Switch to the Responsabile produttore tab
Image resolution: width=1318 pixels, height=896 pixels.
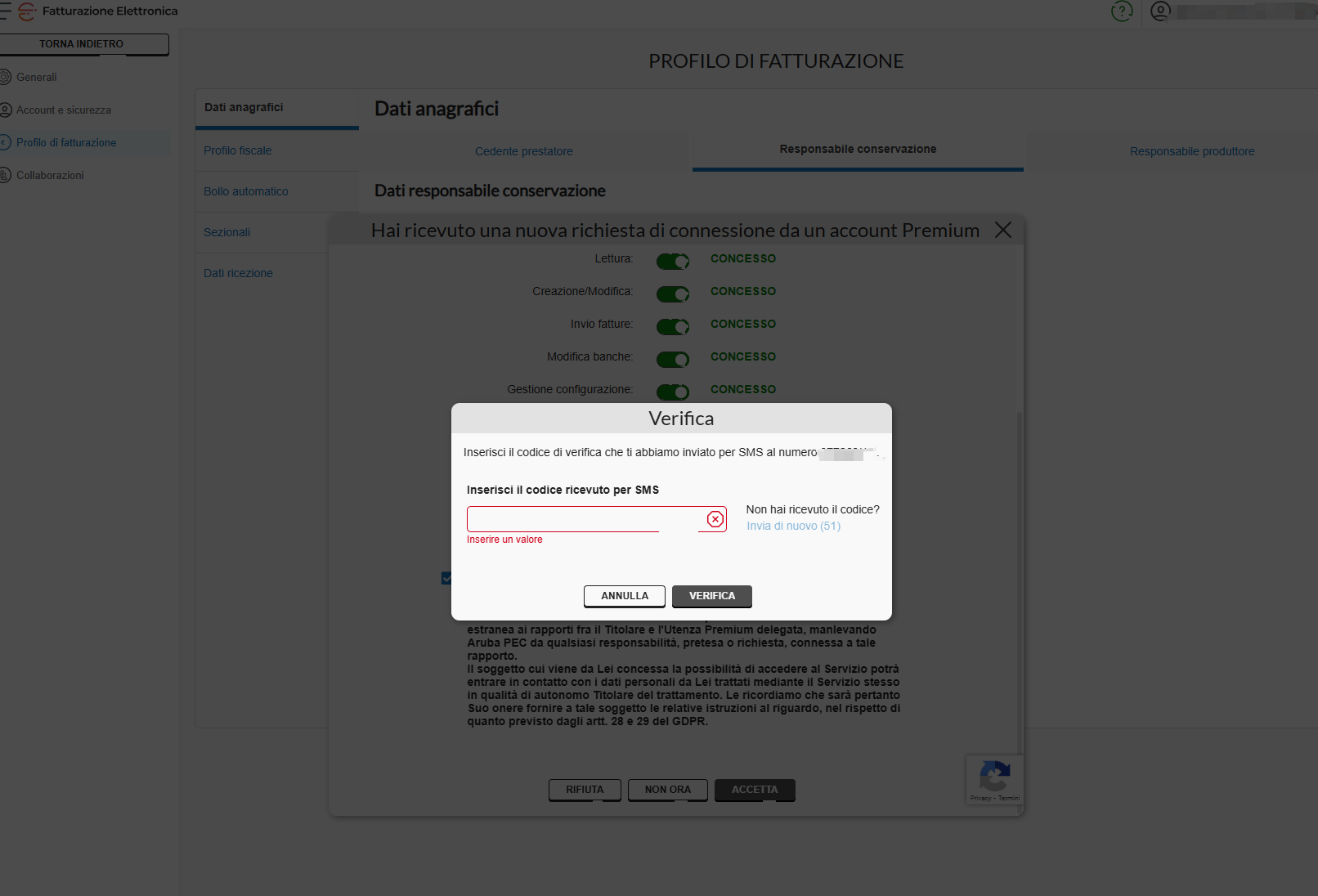click(1192, 151)
